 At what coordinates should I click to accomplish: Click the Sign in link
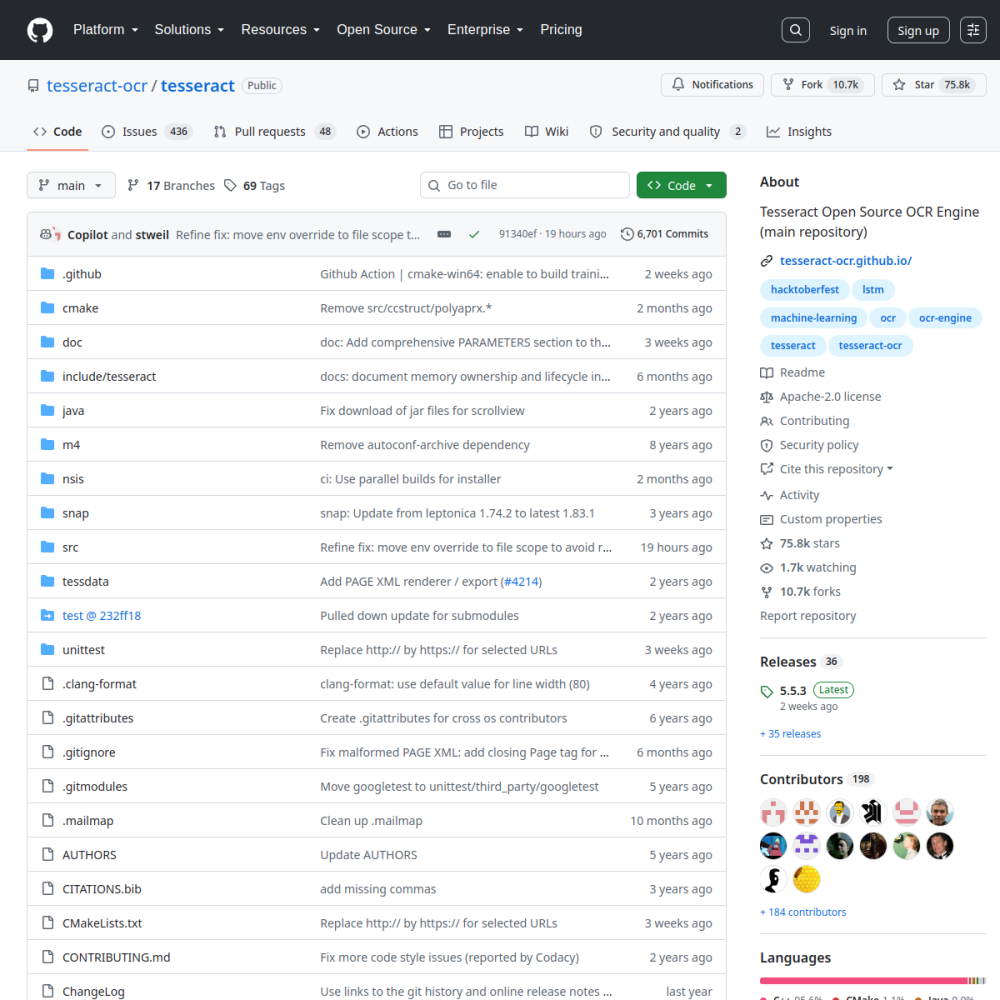click(x=848, y=31)
